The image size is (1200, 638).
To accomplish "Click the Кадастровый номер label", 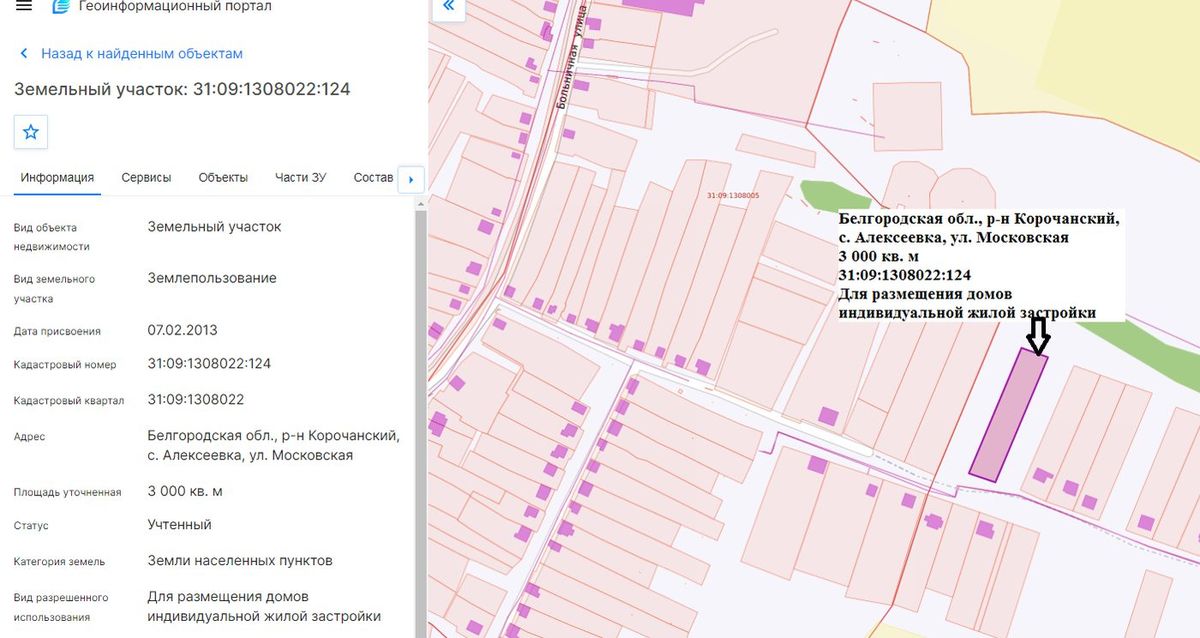I will pos(65,365).
